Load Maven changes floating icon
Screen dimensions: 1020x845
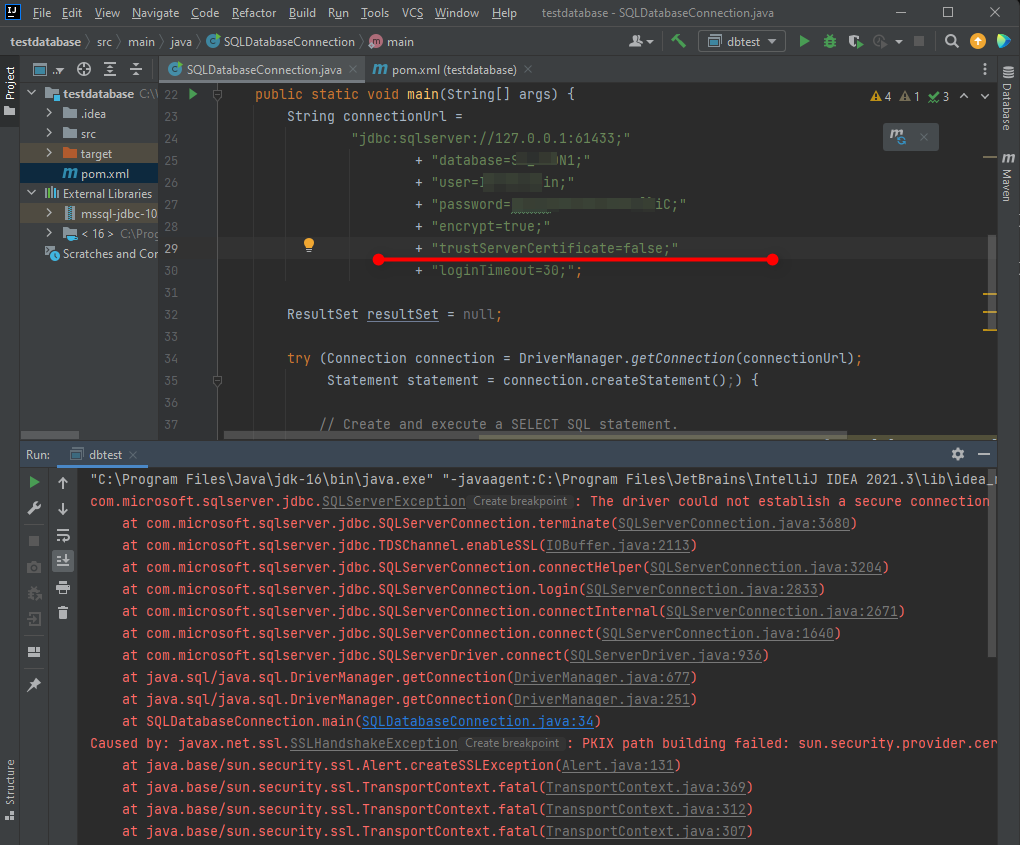898,137
